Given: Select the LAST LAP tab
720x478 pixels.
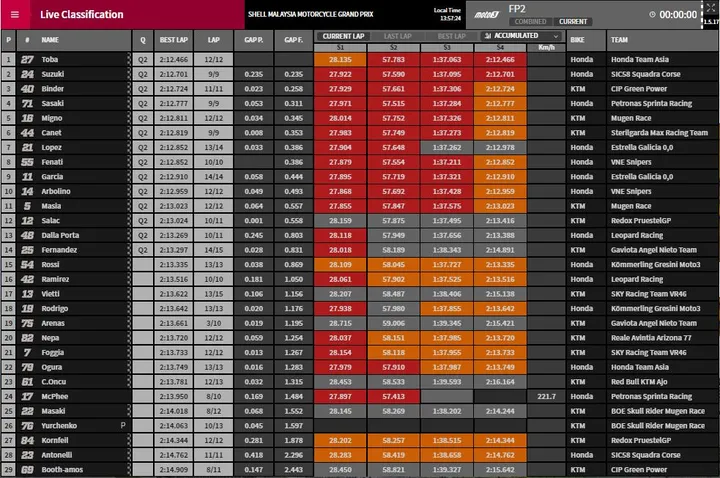Looking at the screenshot, I should [398, 36].
